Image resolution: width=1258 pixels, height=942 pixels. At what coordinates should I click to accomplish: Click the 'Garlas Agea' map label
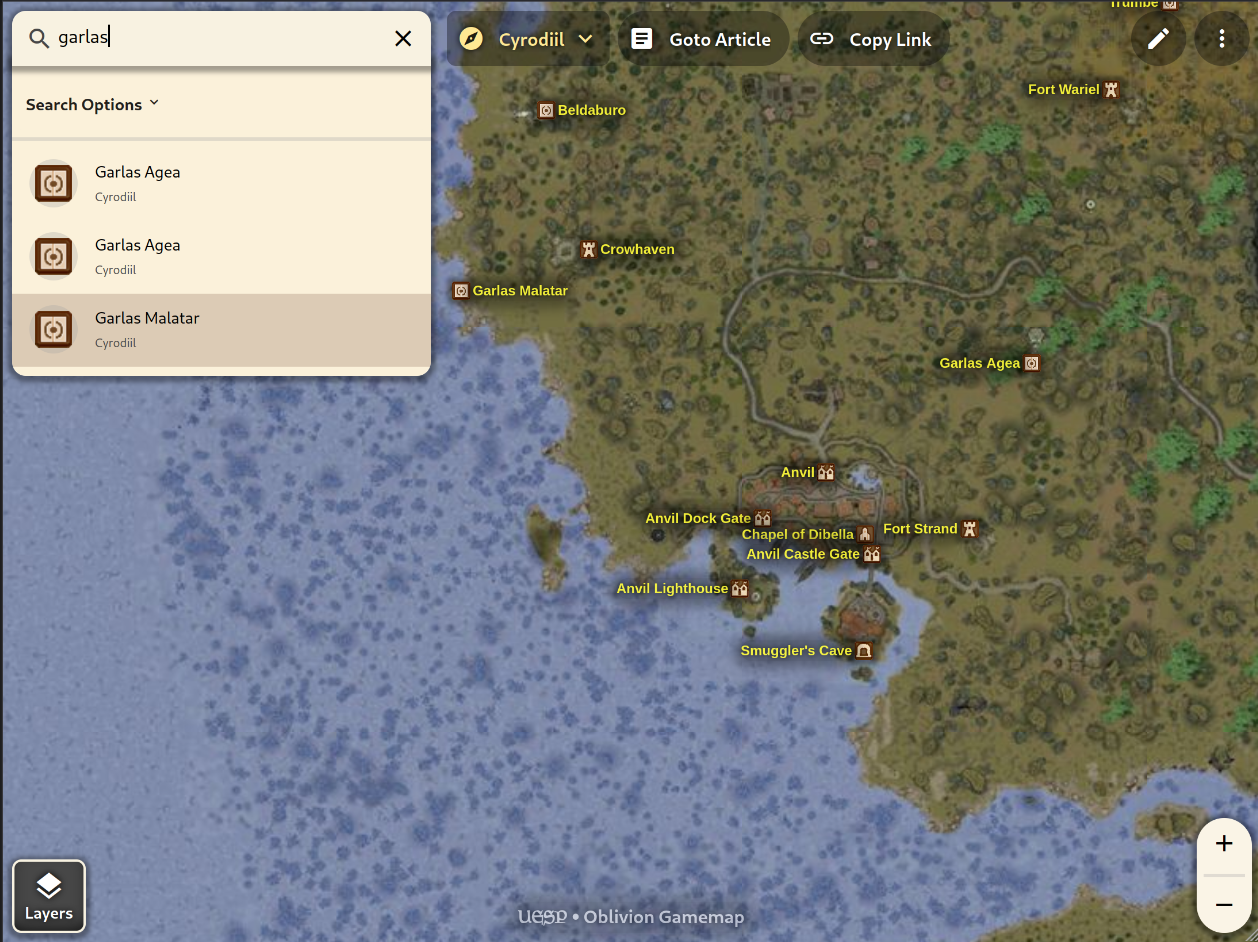point(980,363)
